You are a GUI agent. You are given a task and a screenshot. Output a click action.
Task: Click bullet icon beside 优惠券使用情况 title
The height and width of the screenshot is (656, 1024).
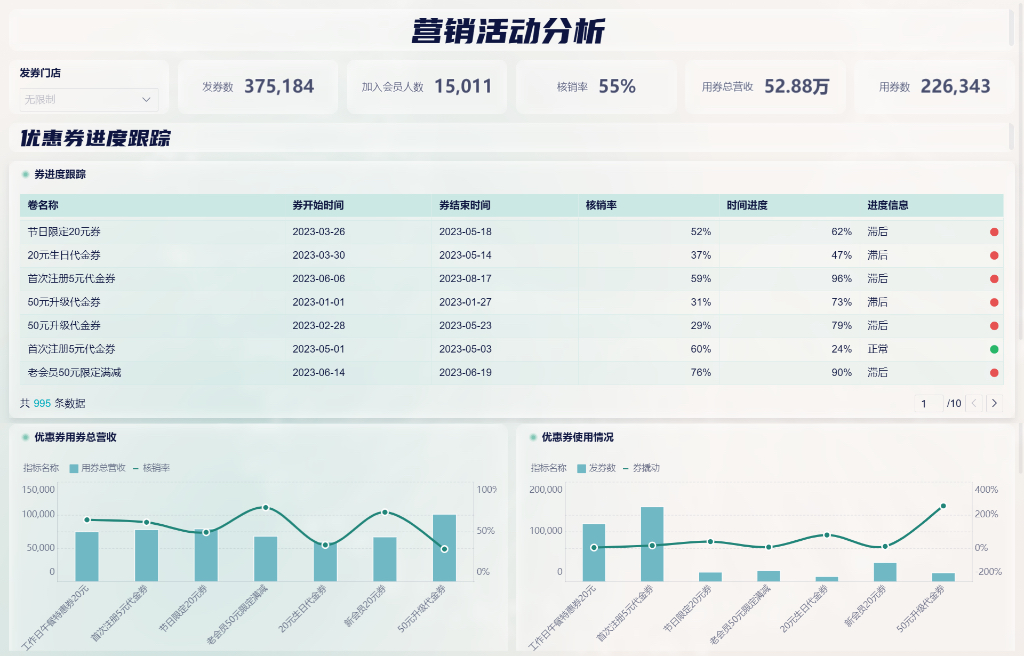(532, 437)
